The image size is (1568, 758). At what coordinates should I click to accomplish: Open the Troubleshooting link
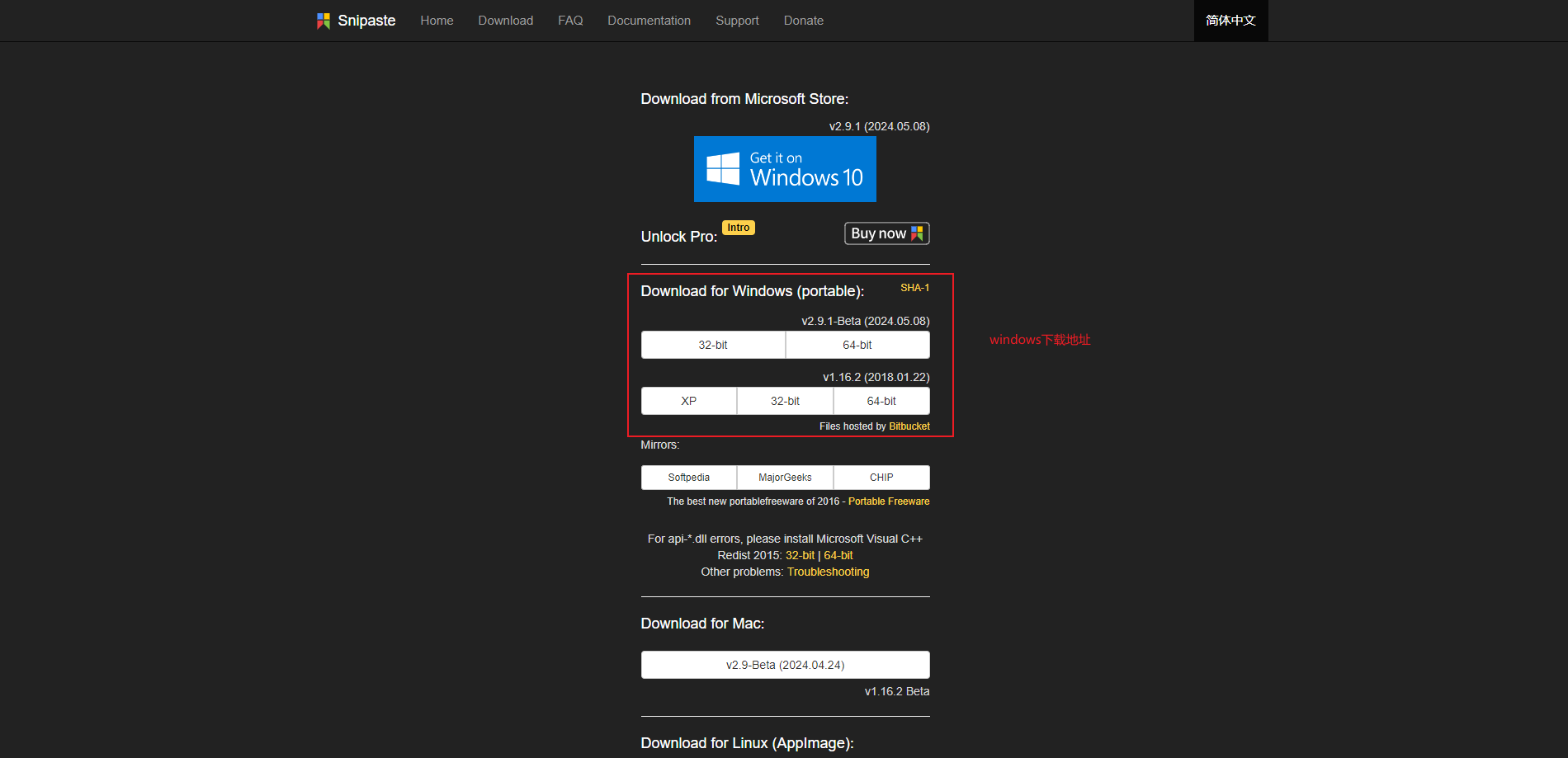[x=828, y=572]
